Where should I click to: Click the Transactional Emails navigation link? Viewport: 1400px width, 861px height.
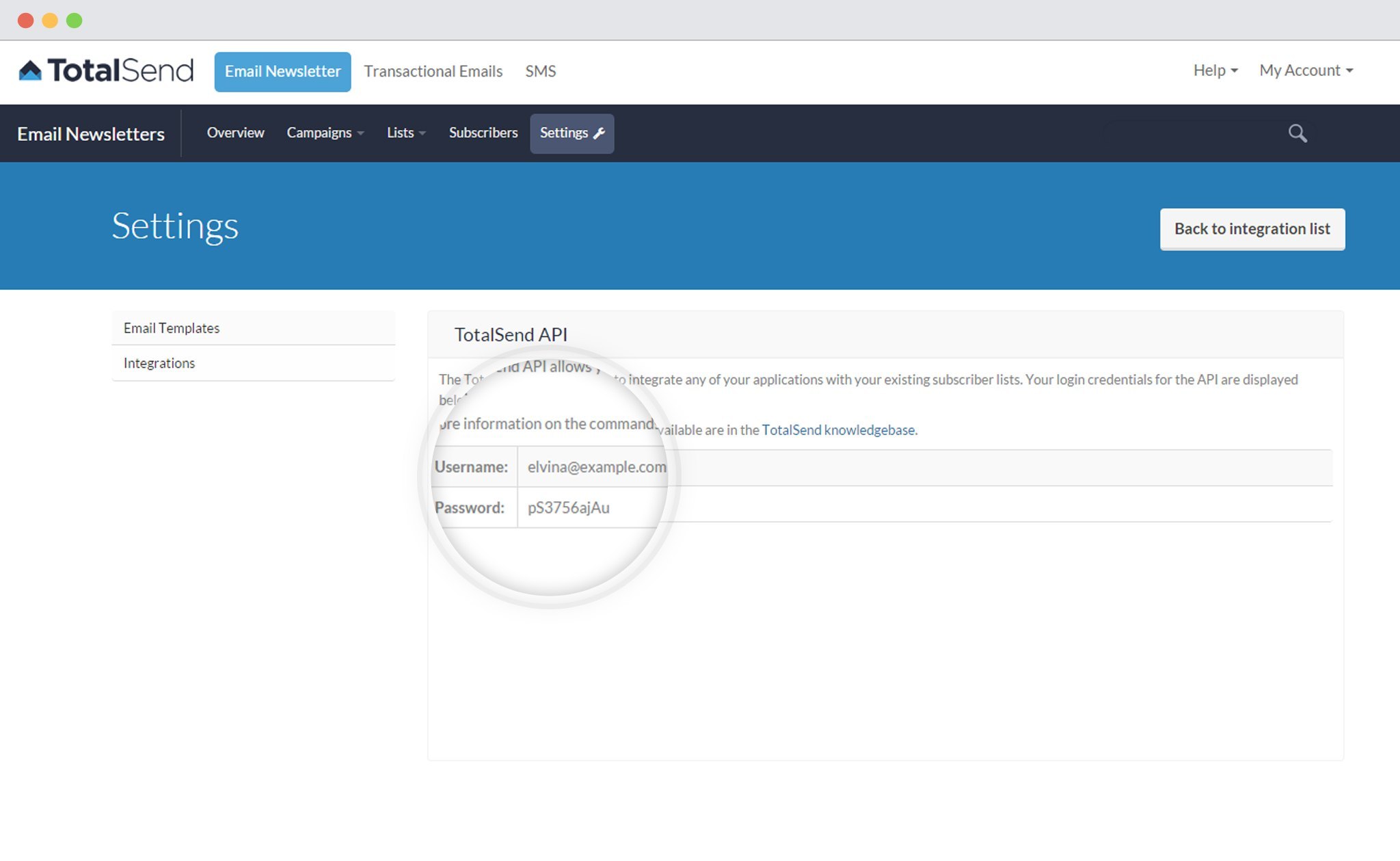(432, 71)
